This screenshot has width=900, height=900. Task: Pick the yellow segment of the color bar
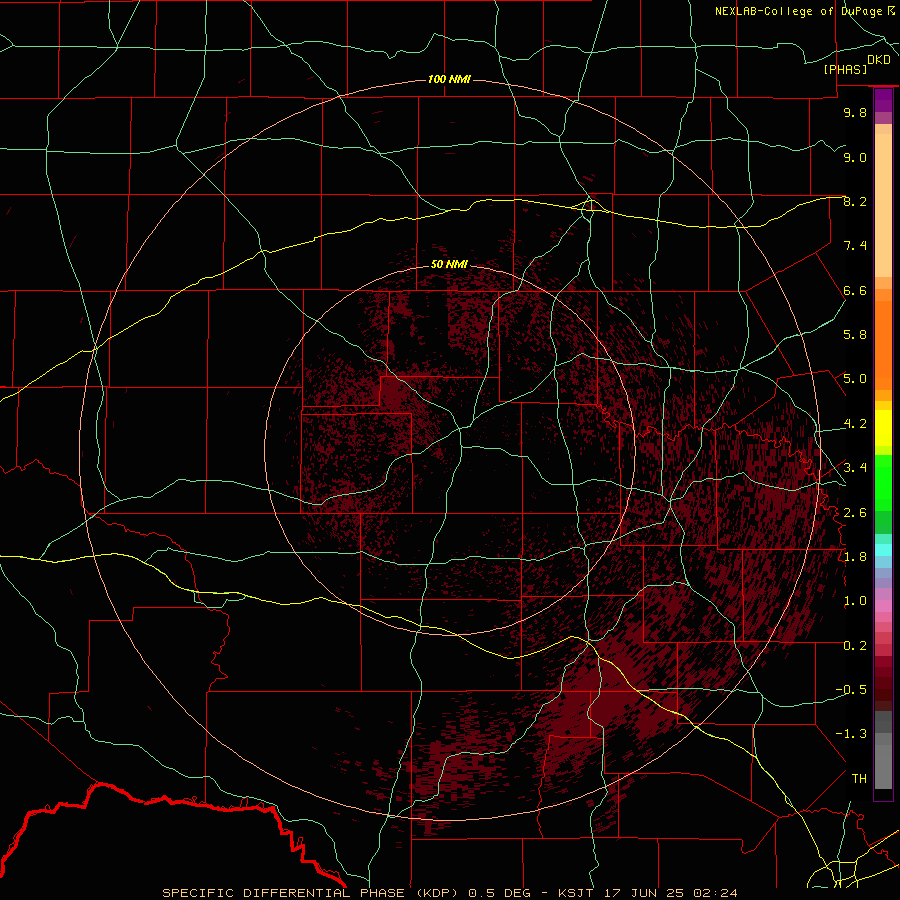tap(883, 428)
